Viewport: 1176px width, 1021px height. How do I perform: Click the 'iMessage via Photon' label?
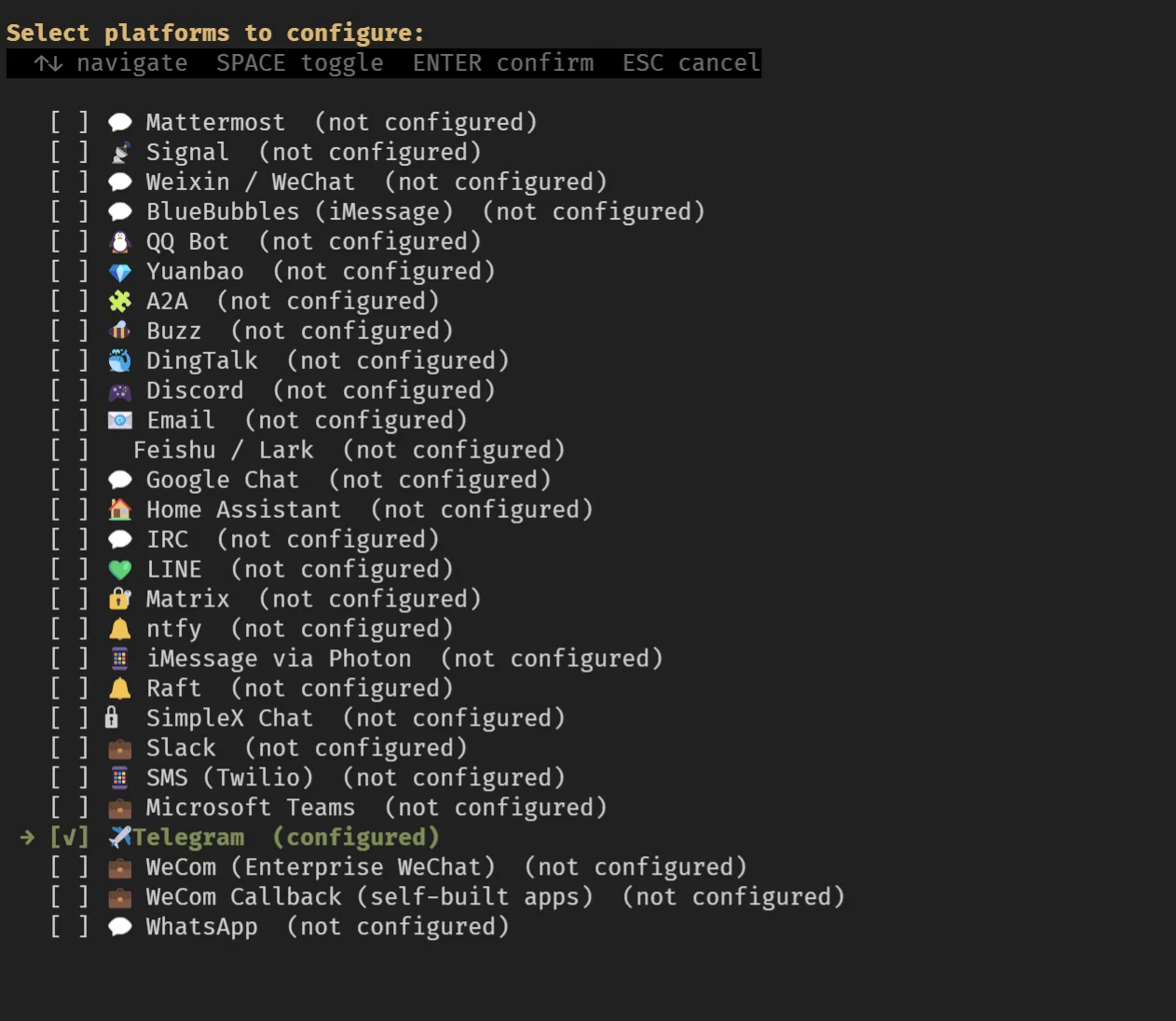(x=279, y=659)
